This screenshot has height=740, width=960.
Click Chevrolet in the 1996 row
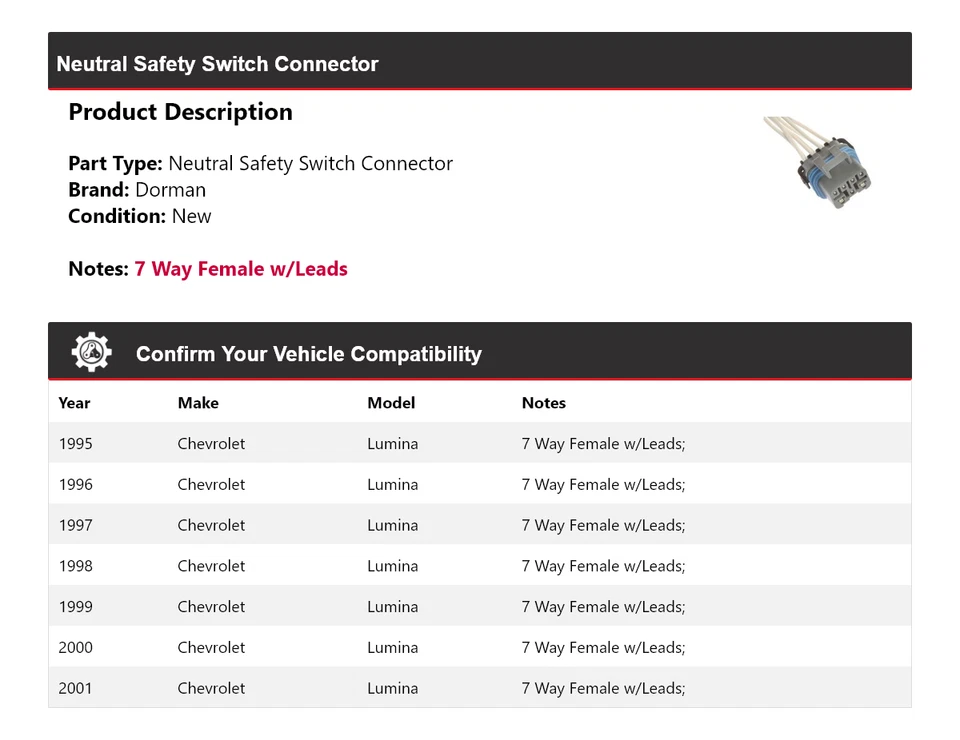tap(211, 485)
